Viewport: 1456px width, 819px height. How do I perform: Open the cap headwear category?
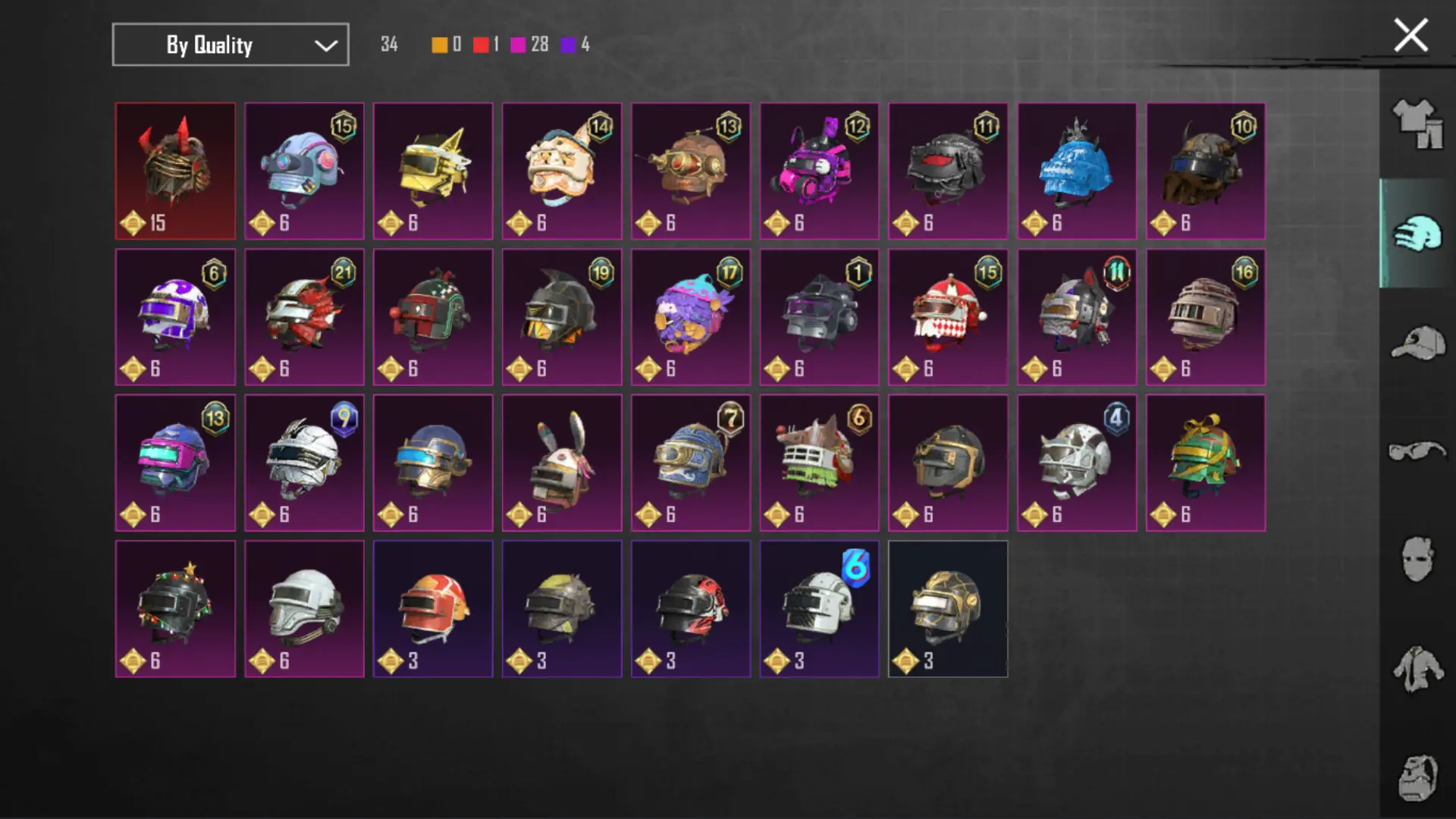(1417, 343)
